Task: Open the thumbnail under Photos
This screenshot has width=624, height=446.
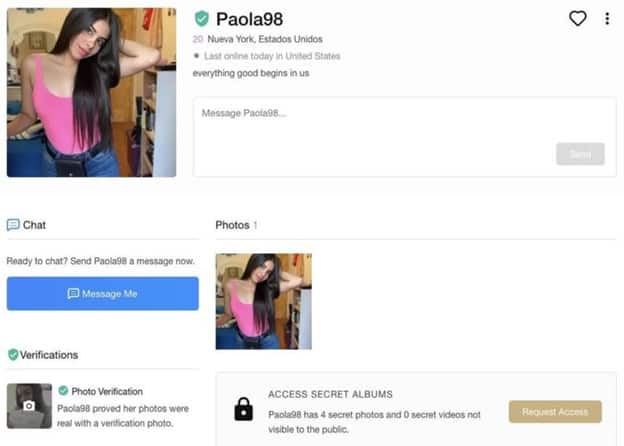Action: click(264, 302)
